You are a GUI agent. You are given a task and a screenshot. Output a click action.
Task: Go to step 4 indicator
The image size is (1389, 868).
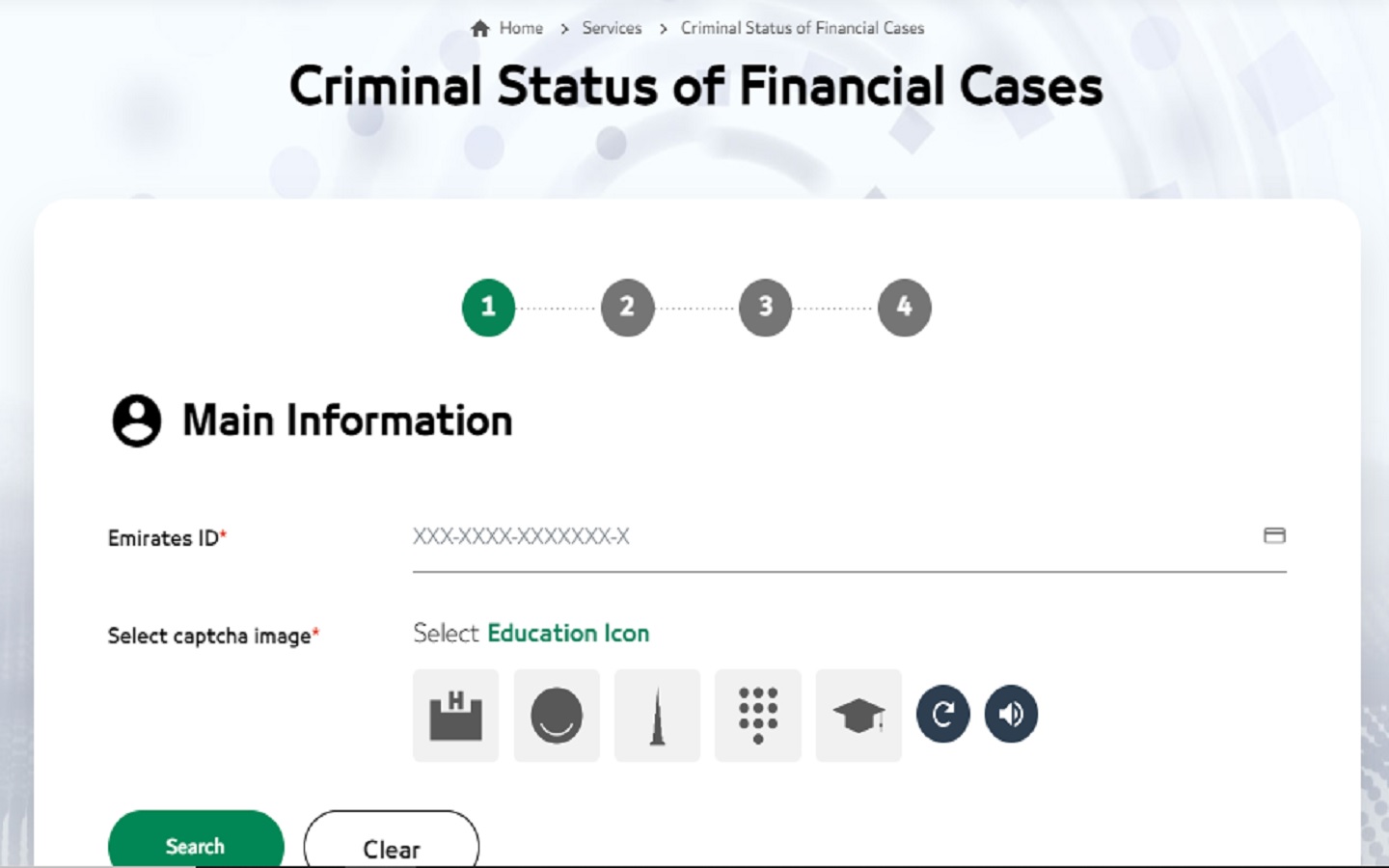(904, 308)
